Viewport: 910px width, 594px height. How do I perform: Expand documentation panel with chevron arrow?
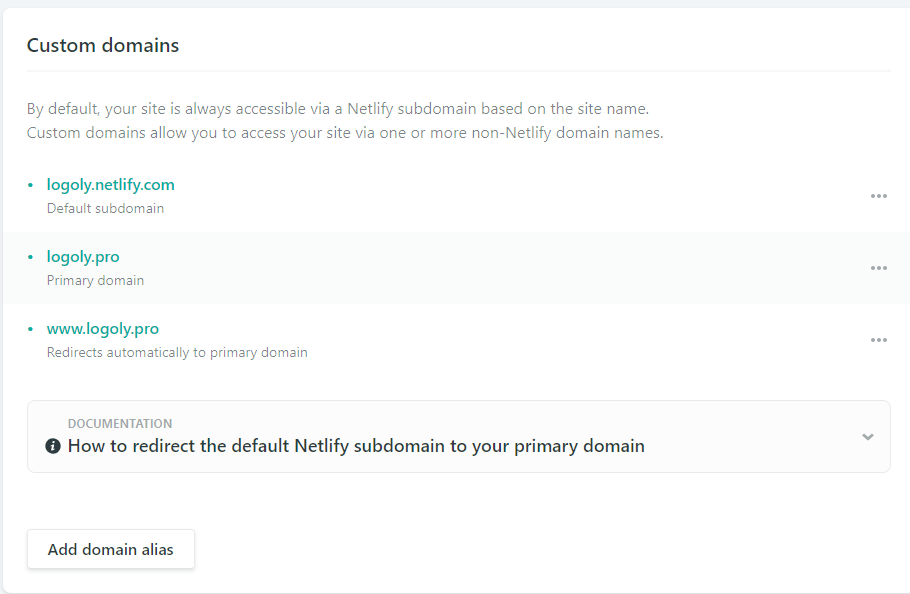pos(867,437)
